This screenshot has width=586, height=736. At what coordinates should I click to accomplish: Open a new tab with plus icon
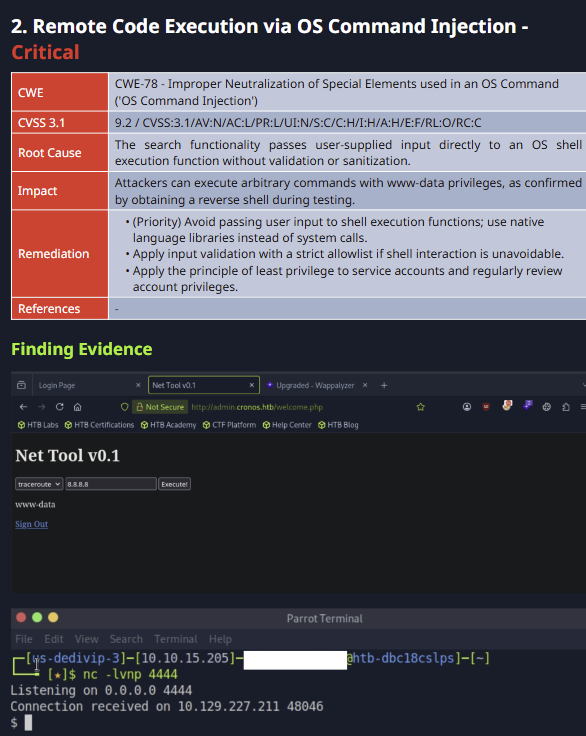[x=384, y=385]
